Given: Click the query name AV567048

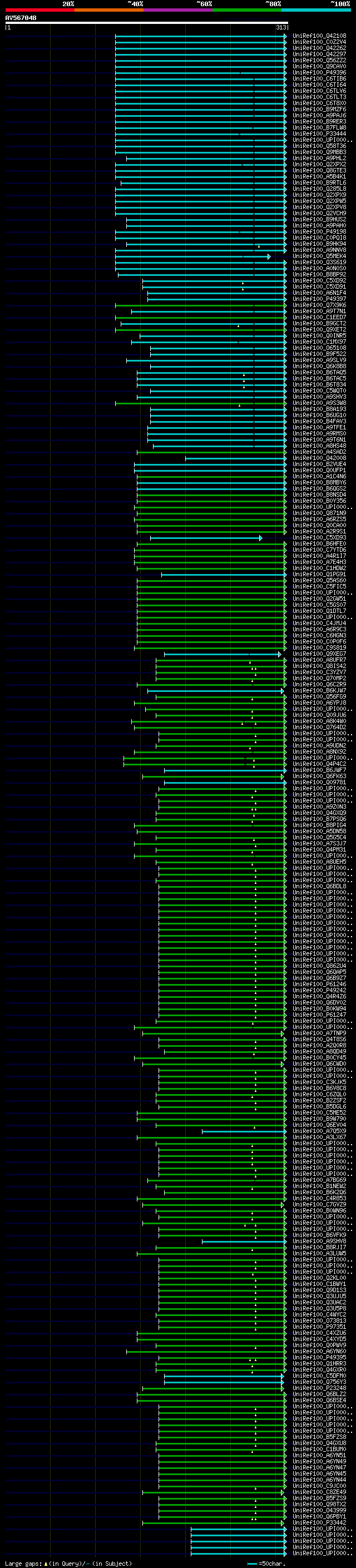Looking at the screenshot, I should (21, 18).
